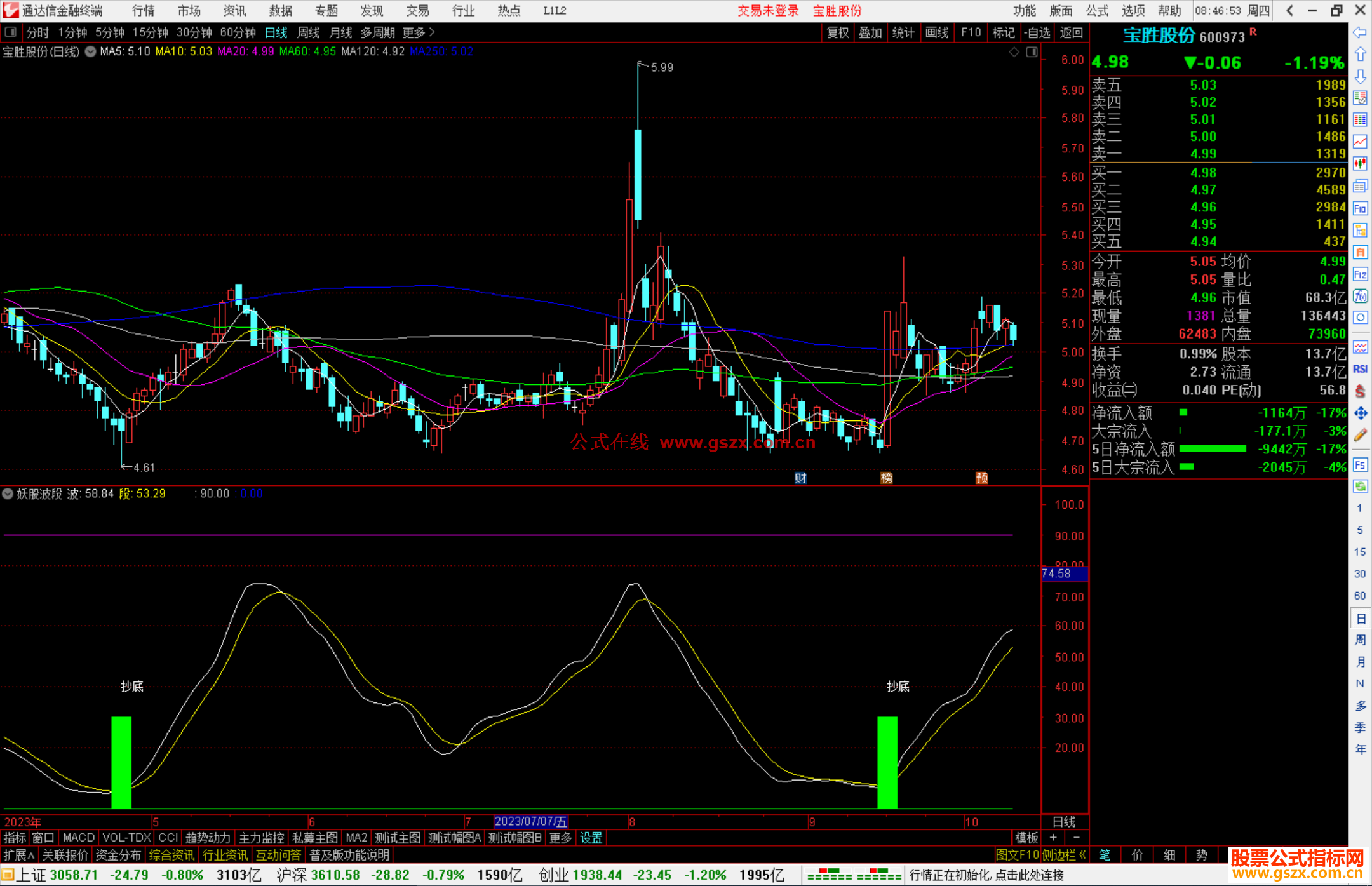1372x886 pixels.
Task: Toggle the left panel icon beside 分时
Action: pos(11,32)
